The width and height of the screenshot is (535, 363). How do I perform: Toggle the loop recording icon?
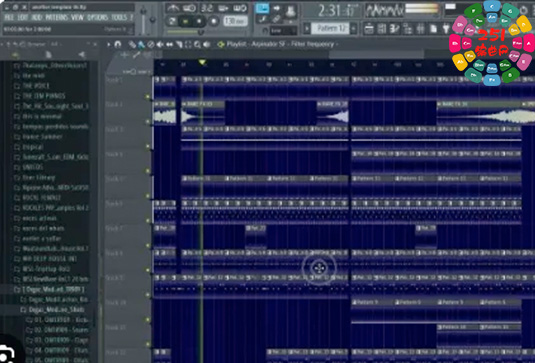pos(240,8)
